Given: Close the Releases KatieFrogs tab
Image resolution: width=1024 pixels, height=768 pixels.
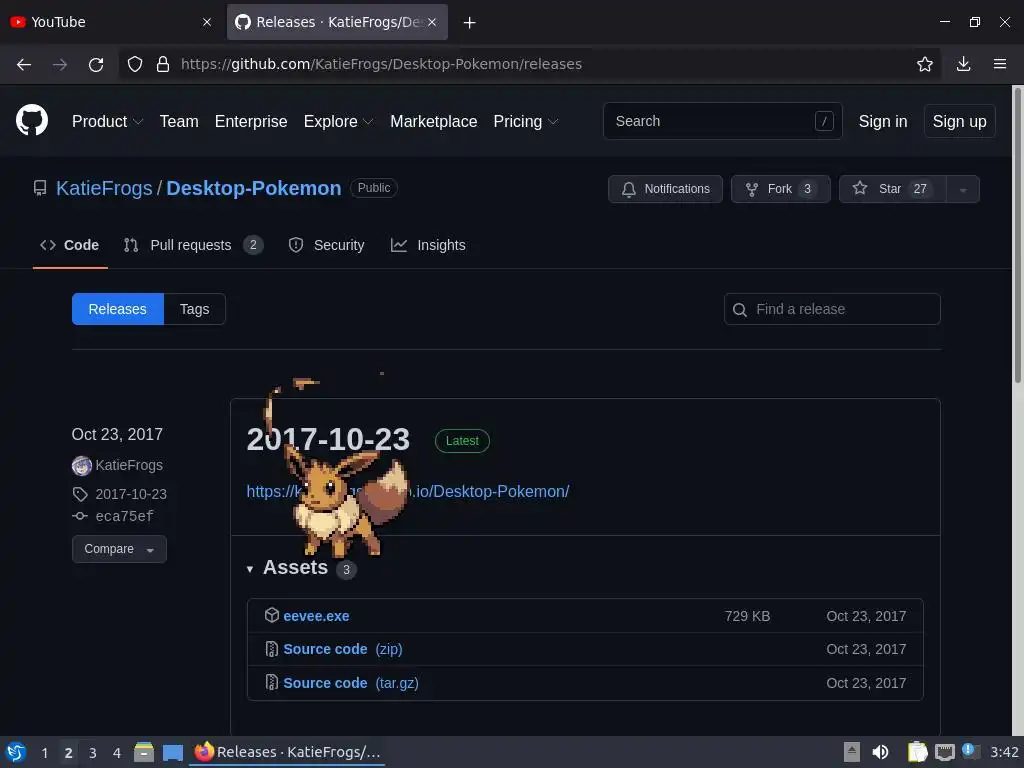Looking at the screenshot, I should point(432,22).
